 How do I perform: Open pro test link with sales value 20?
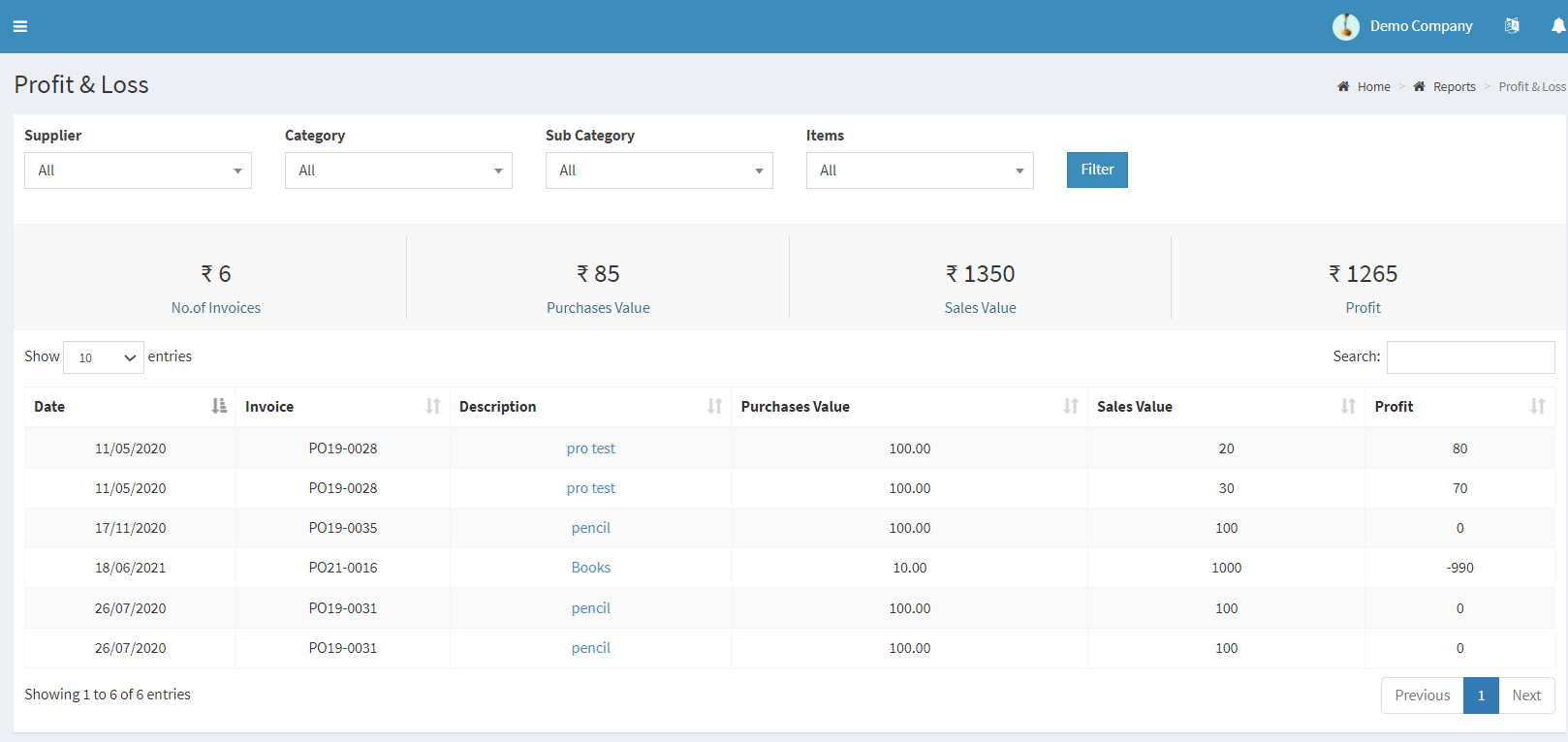[591, 448]
